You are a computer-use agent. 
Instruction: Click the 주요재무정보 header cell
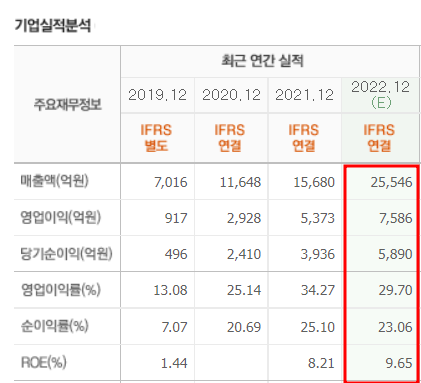(68, 104)
